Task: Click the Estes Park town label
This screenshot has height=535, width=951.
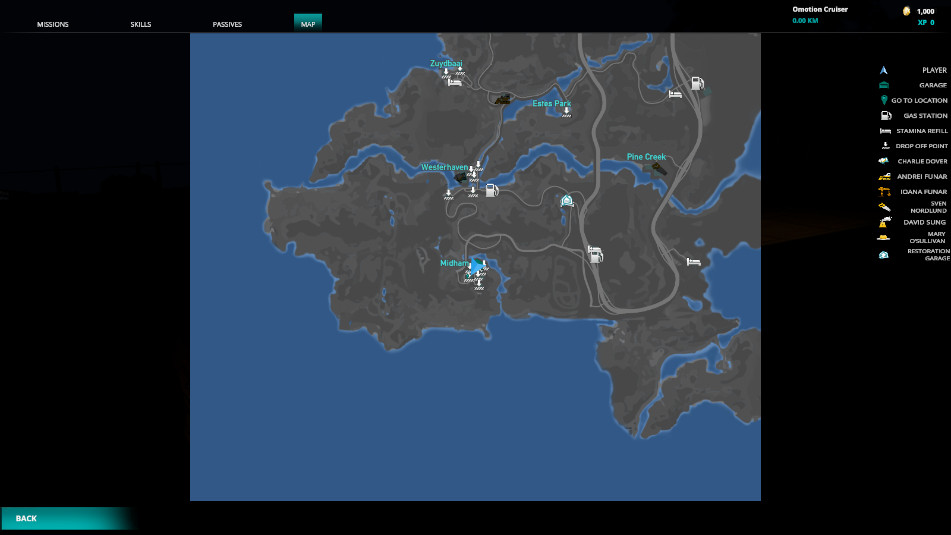Action: tap(551, 103)
